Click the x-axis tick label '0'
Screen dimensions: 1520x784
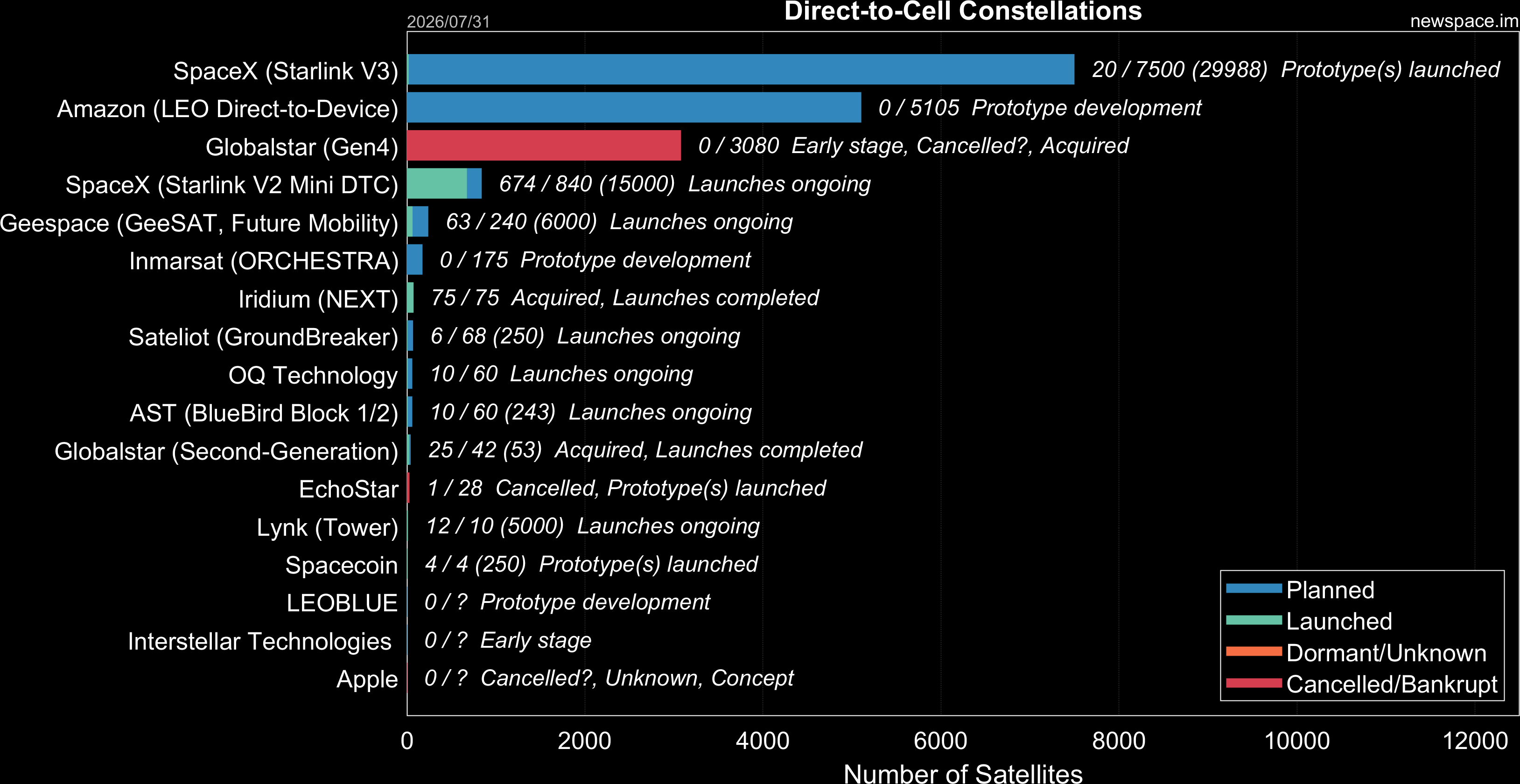[407, 741]
